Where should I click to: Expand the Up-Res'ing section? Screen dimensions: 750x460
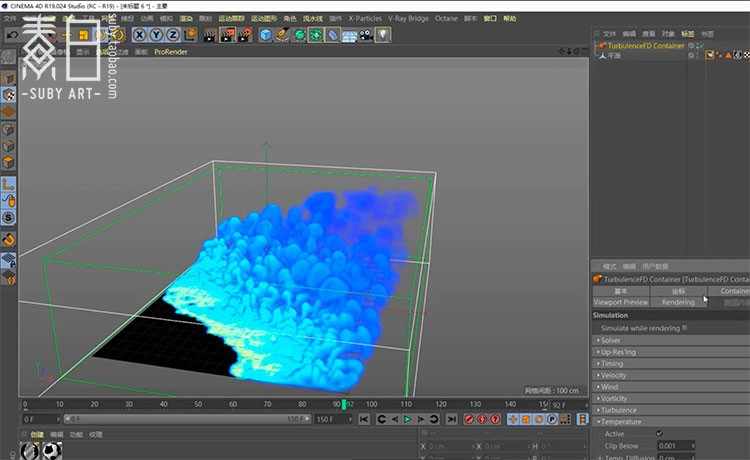point(672,352)
